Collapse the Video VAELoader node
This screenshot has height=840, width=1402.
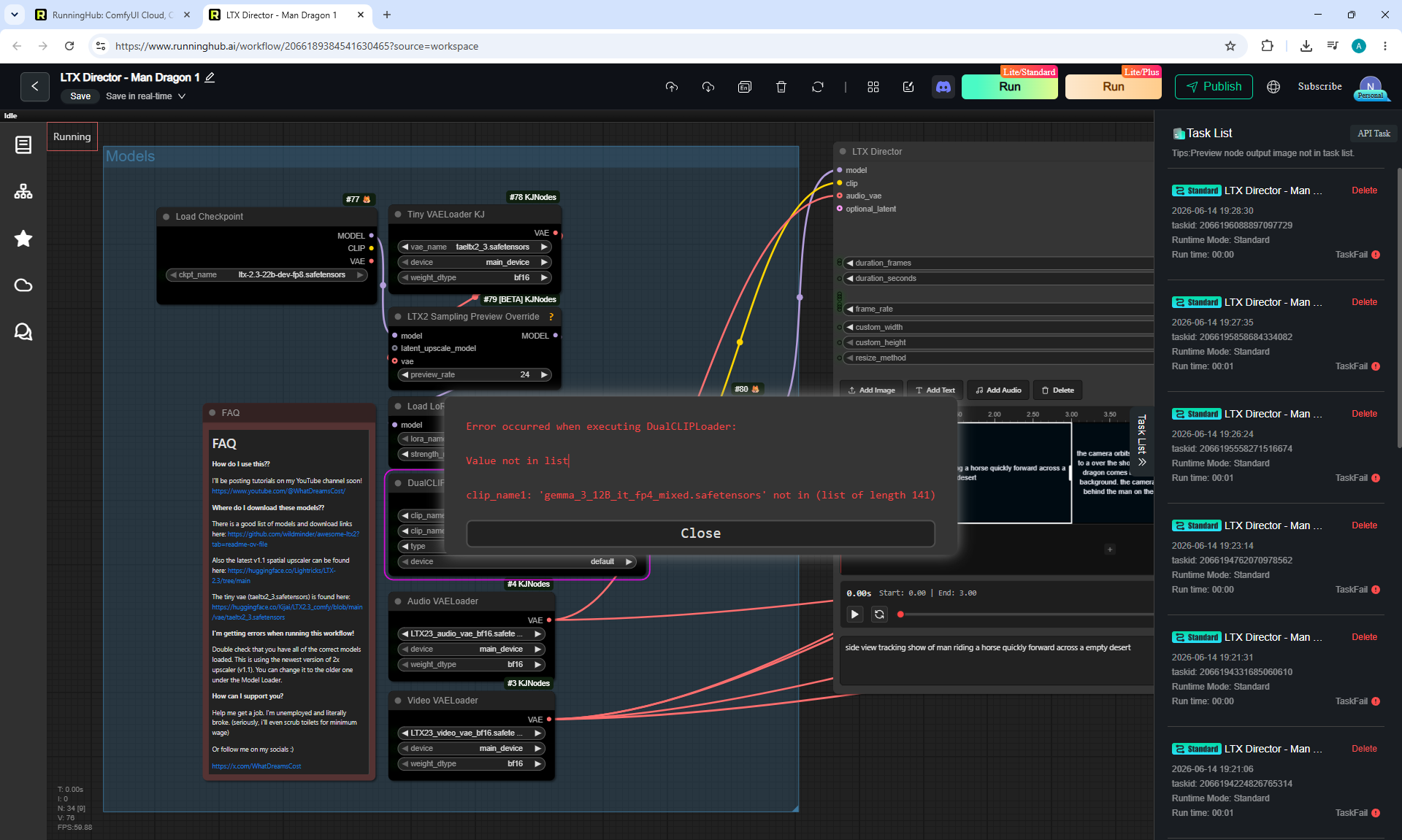[398, 701]
